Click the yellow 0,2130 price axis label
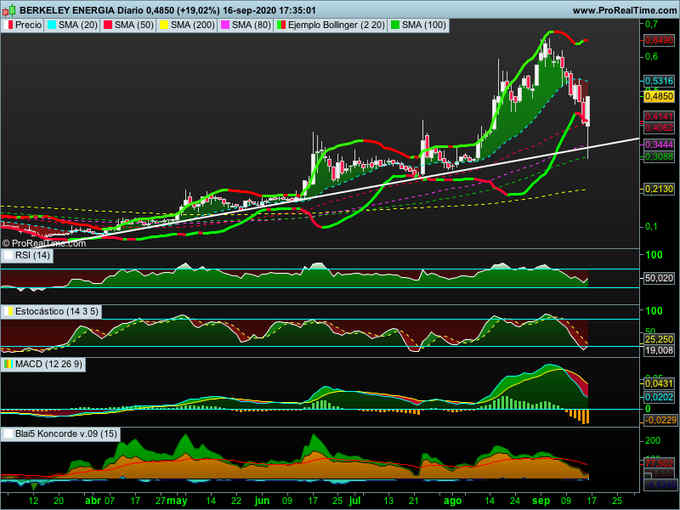The height and width of the screenshot is (510, 680). (659, 189)
